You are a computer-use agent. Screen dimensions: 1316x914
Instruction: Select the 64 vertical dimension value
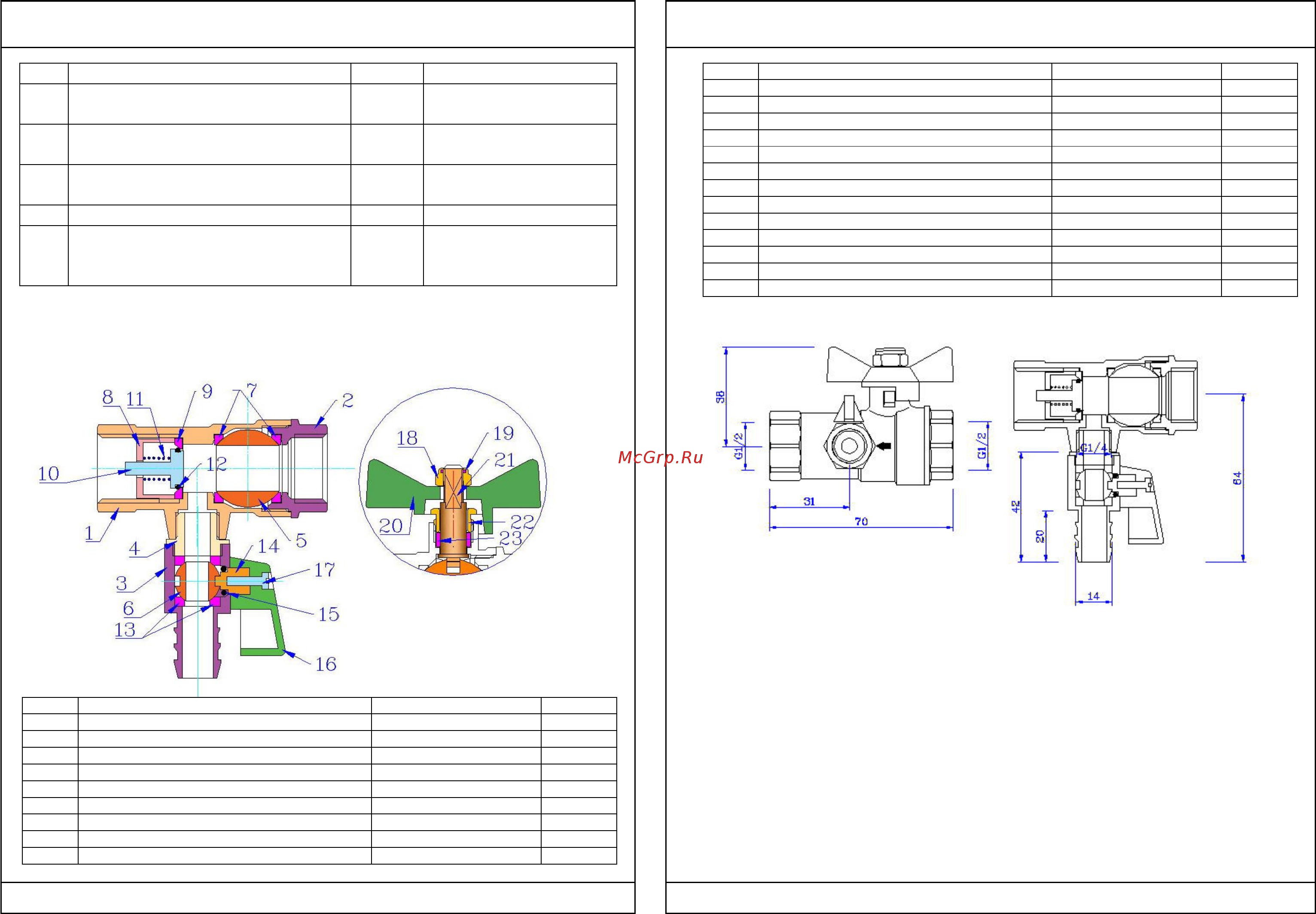pos(1237,478)
